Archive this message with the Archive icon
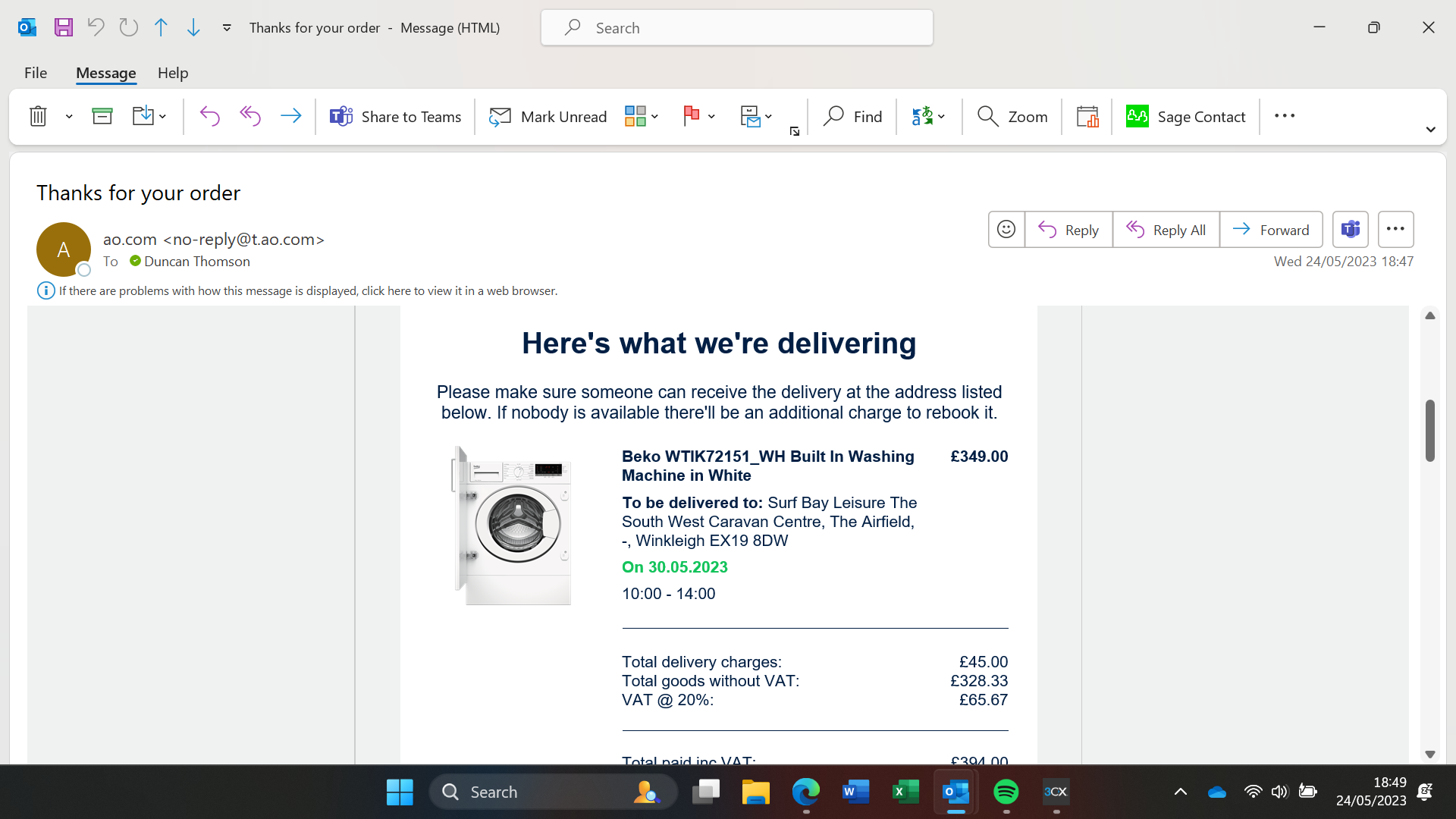 (102, 117)
